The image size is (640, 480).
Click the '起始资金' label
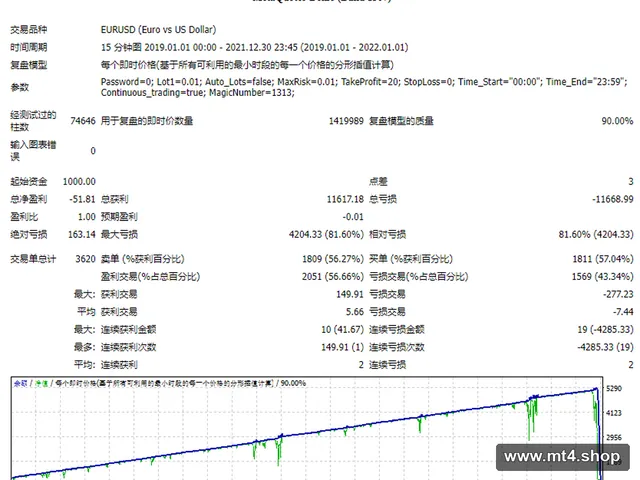[x=29, y=182]
